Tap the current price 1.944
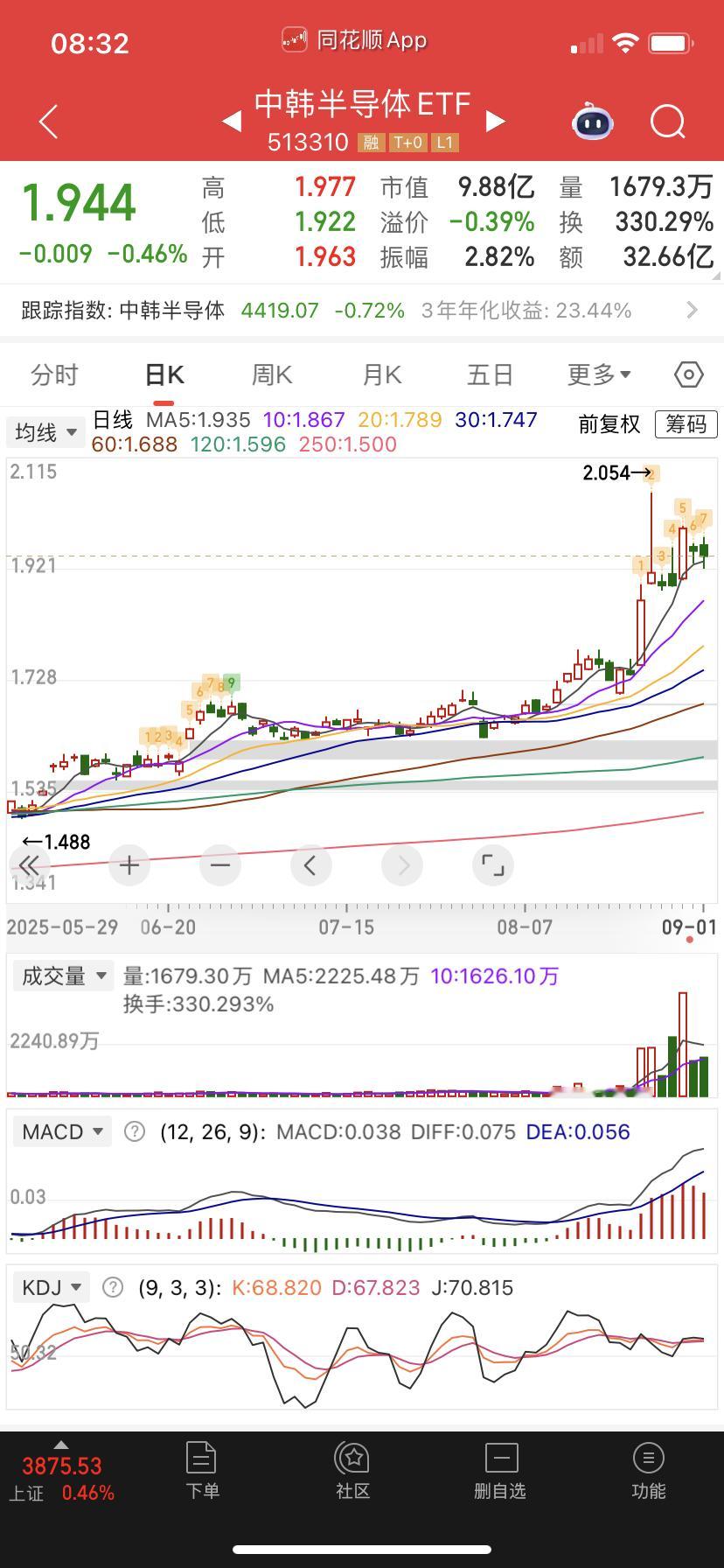The image size is (724, 1568). coord(79,203)
